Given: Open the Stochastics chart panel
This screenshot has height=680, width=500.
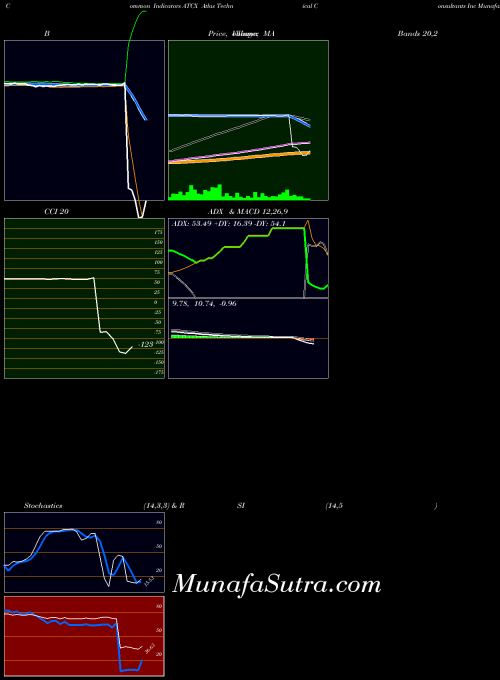Looking at the screenshot, I should (85, 552).
